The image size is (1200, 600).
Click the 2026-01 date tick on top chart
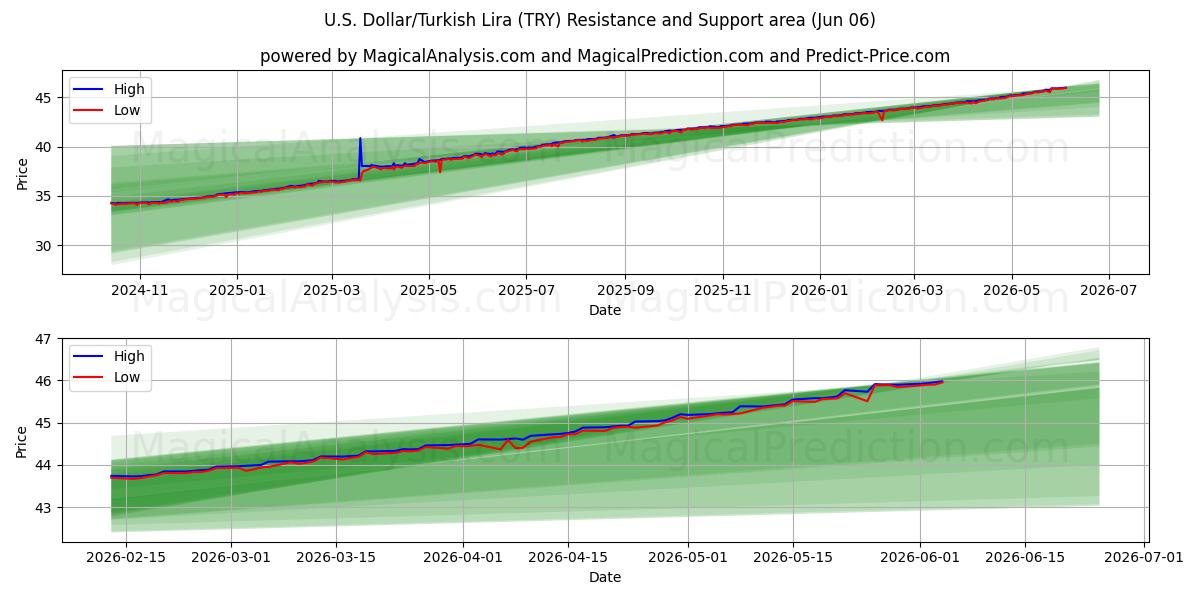pos(820,289)
